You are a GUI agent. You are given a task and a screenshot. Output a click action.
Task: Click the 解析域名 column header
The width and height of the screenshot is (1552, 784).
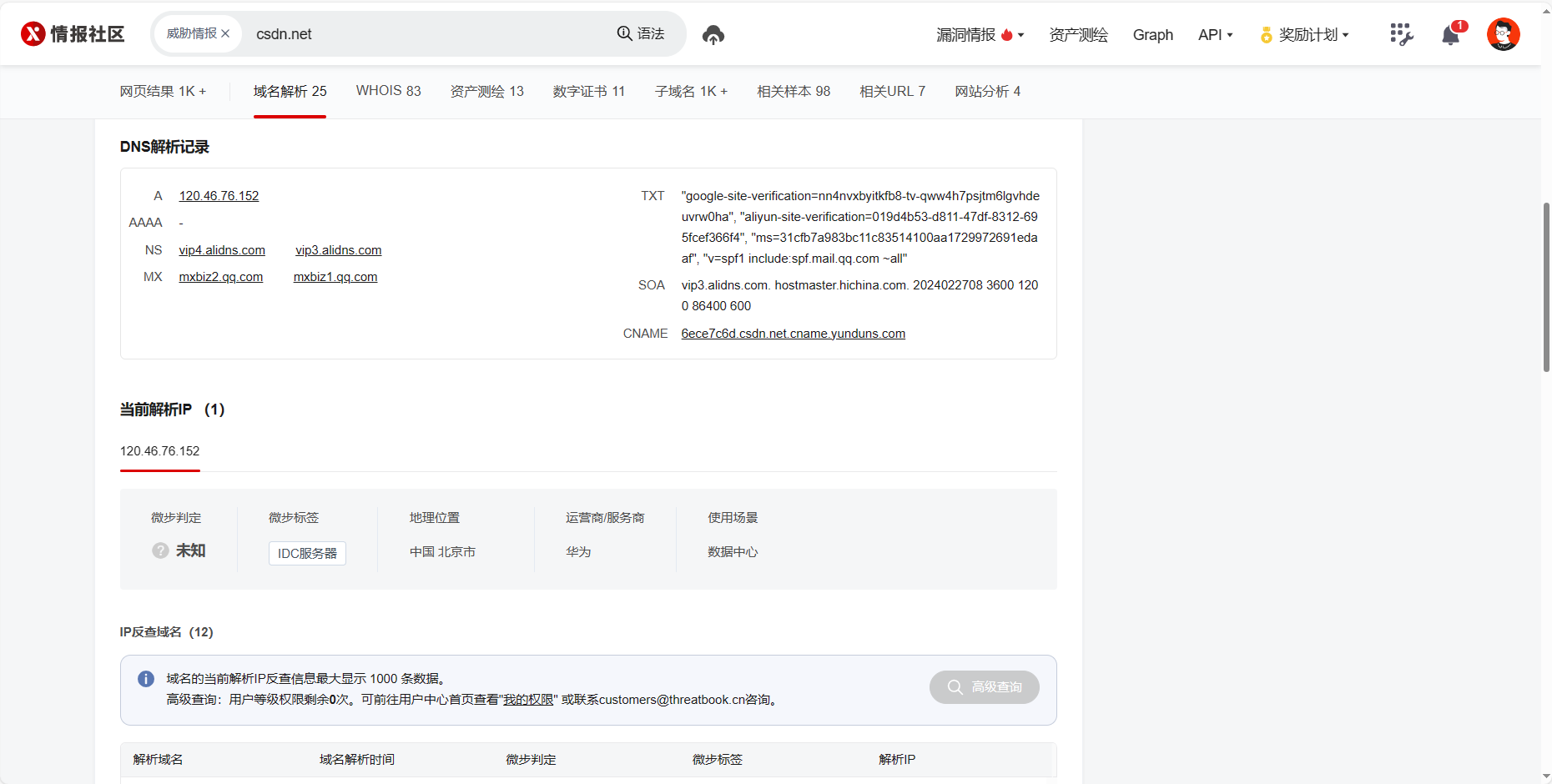click(159, 760)
